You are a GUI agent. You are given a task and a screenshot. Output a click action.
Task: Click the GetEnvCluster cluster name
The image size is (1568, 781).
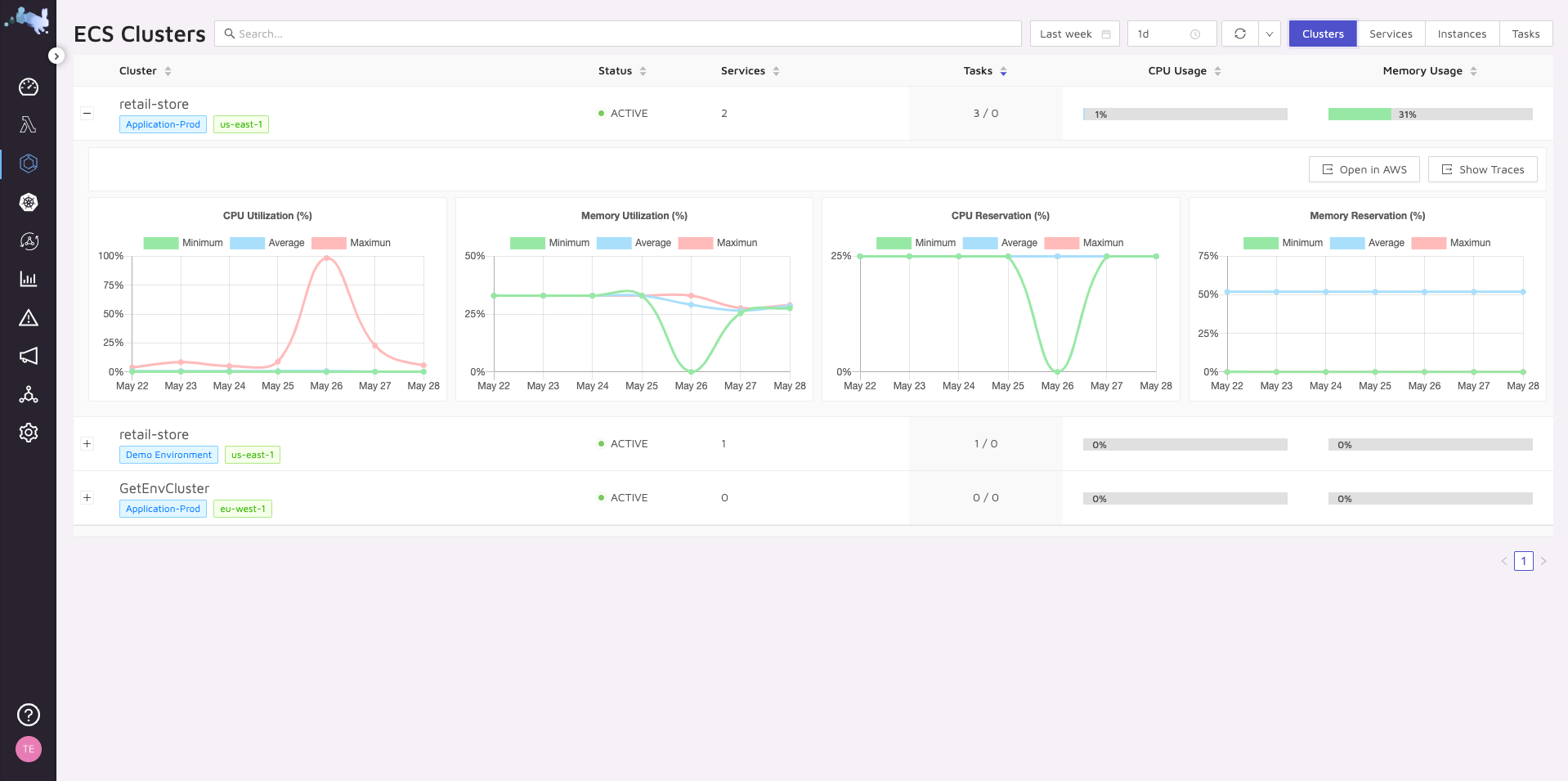(164, 488)
